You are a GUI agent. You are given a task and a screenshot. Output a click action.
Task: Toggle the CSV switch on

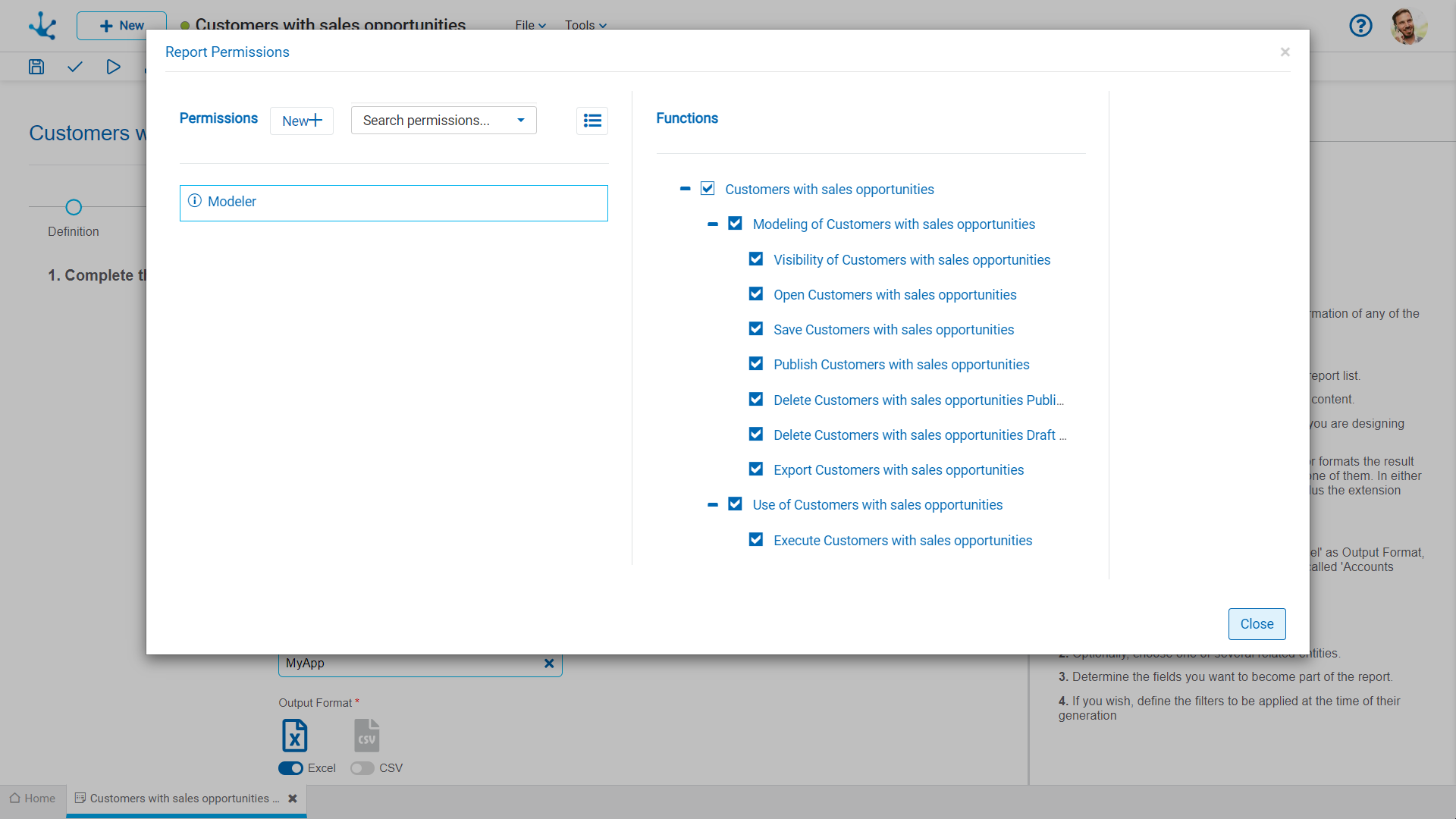pos(362,768)
